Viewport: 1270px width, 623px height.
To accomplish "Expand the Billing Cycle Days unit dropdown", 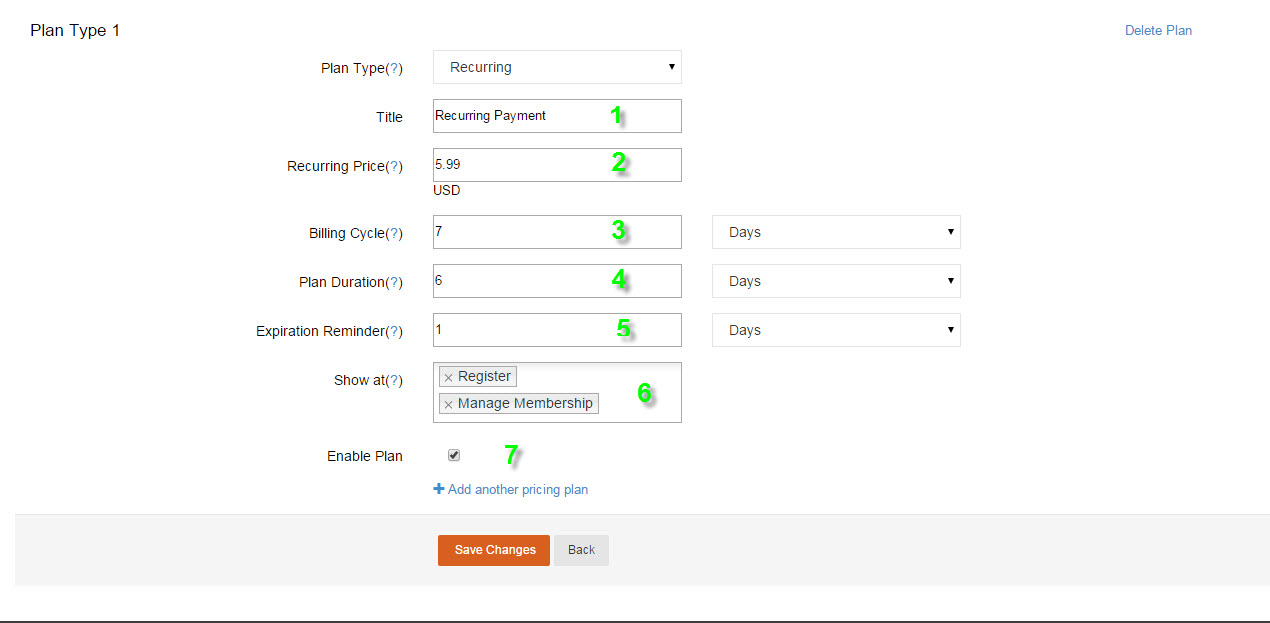I will click(835, 232).
